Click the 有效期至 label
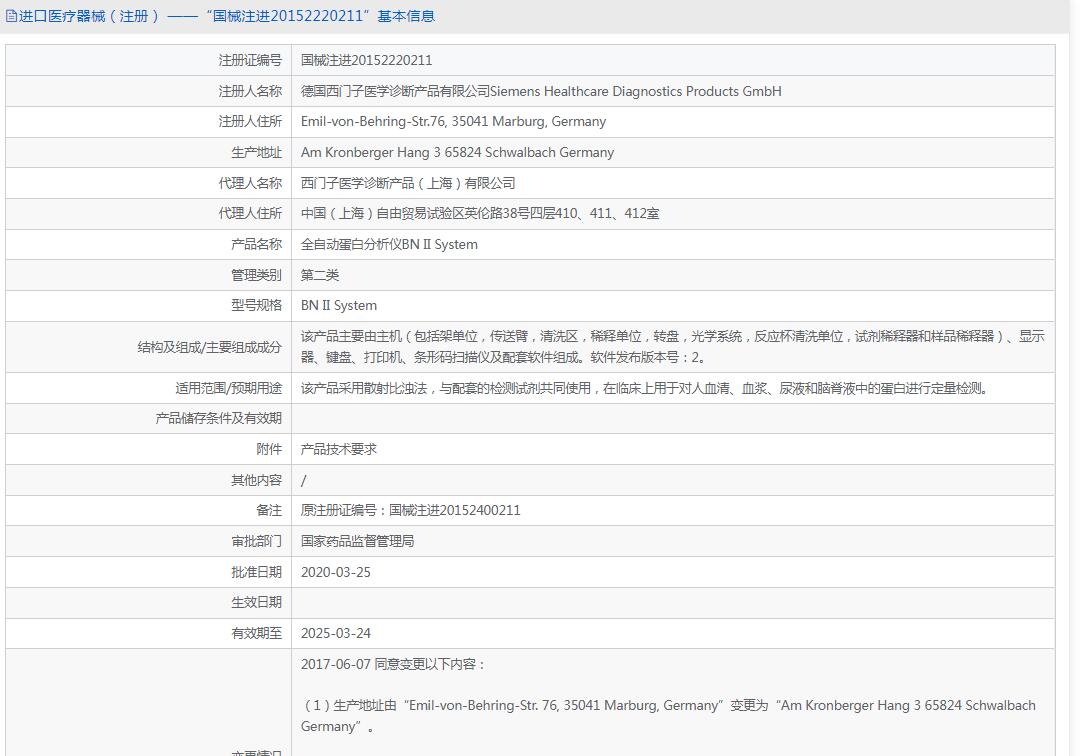1086x756 pixels. tap(256, 633)
